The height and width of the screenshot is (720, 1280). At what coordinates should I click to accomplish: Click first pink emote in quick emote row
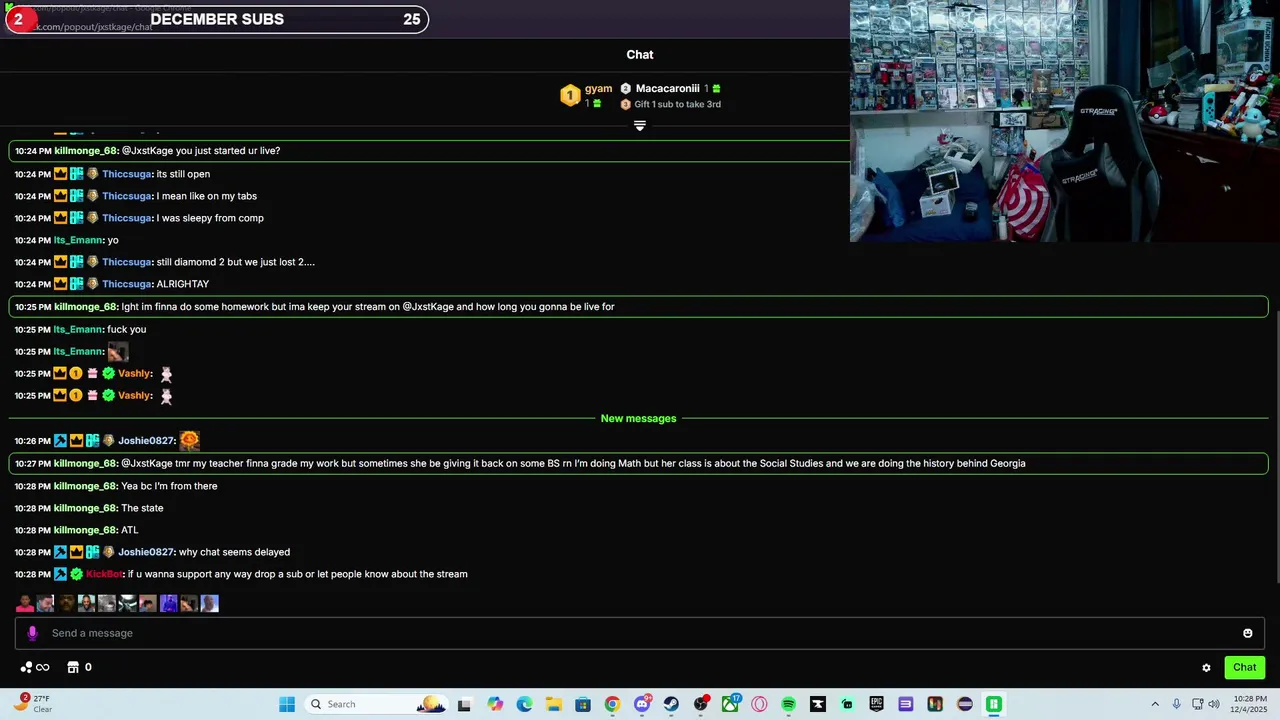click(x=25, y=603)
